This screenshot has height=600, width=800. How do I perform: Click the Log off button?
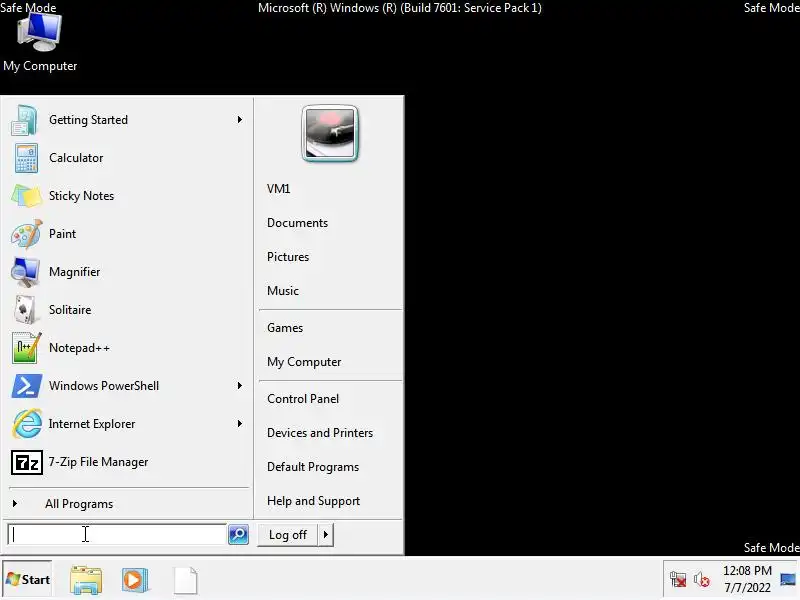[x=288, y=535]
